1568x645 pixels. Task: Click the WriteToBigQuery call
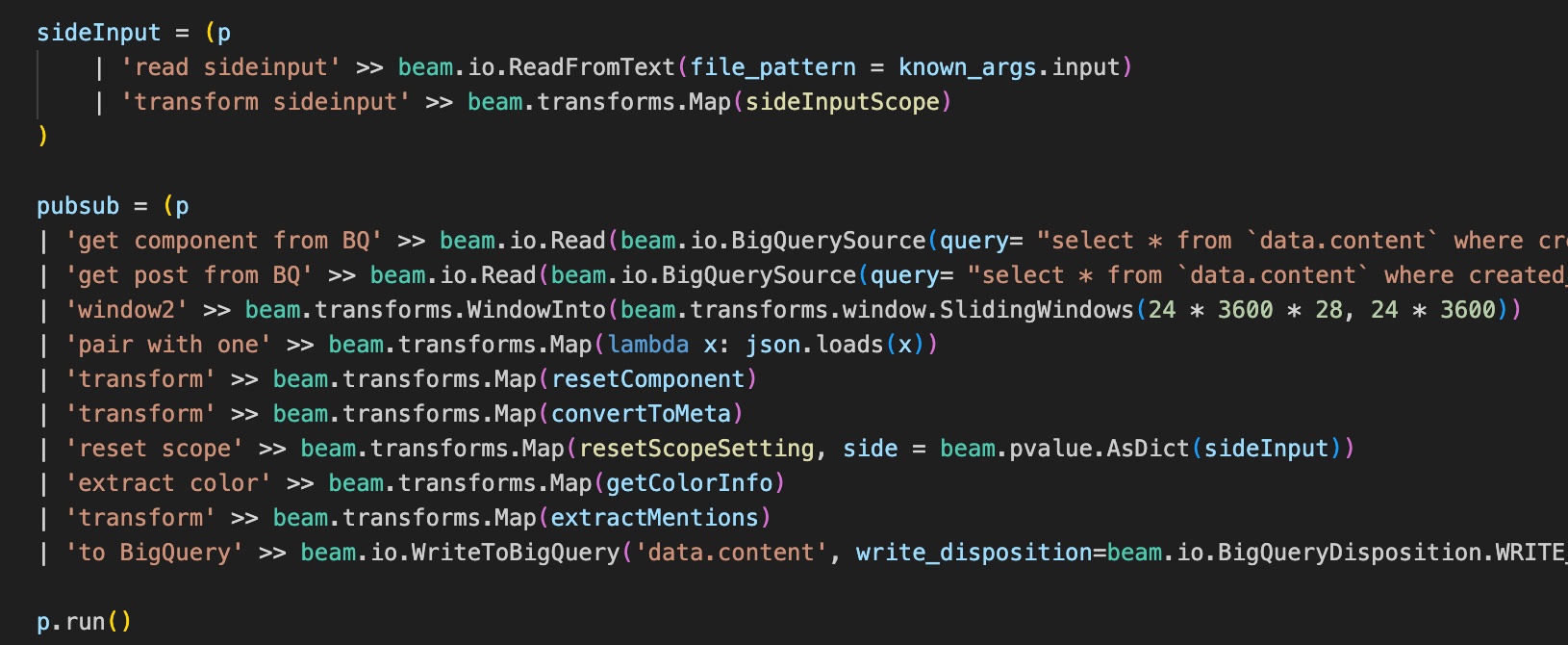pos(516,553)
